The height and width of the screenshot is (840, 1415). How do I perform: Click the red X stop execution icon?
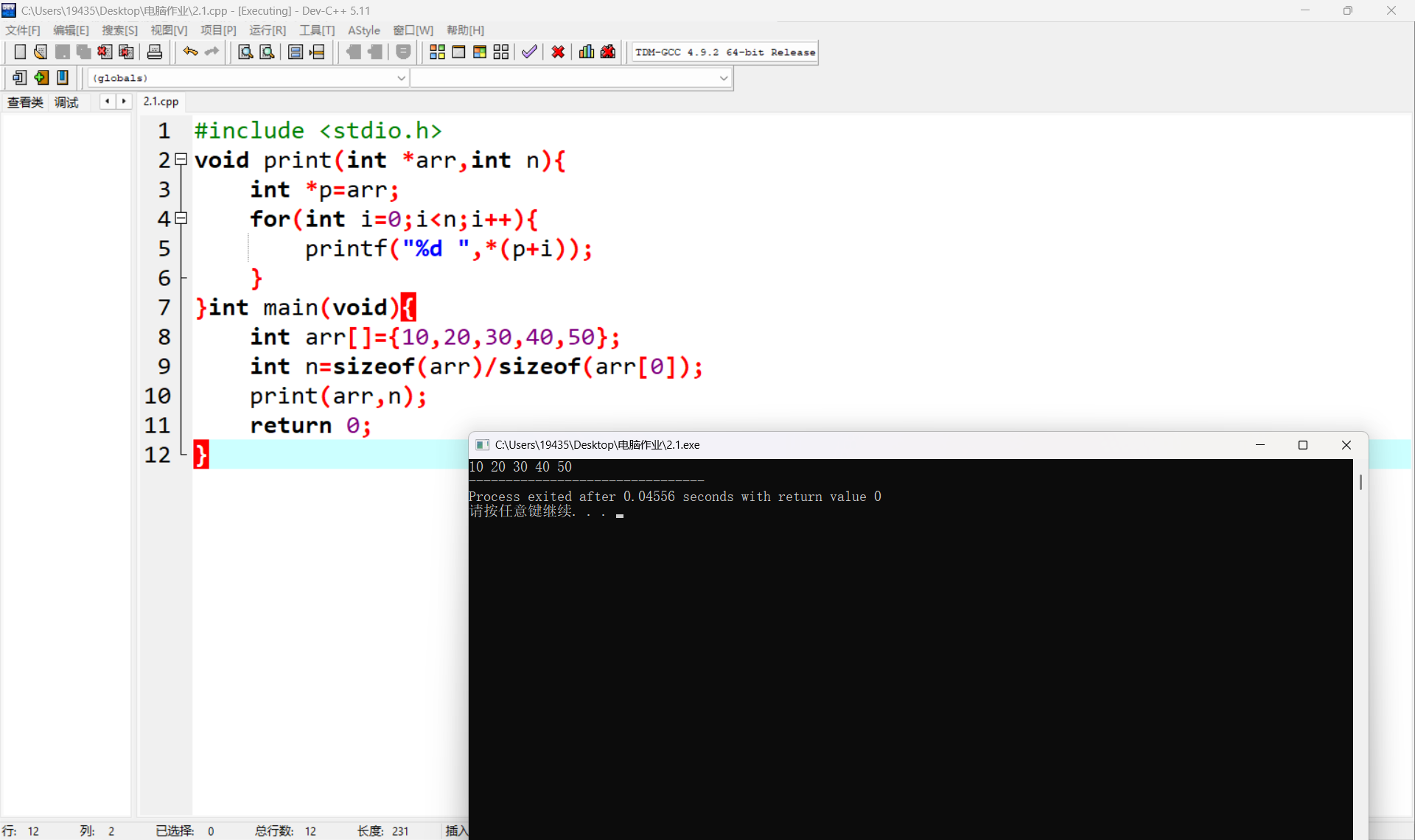coord(558,52)
